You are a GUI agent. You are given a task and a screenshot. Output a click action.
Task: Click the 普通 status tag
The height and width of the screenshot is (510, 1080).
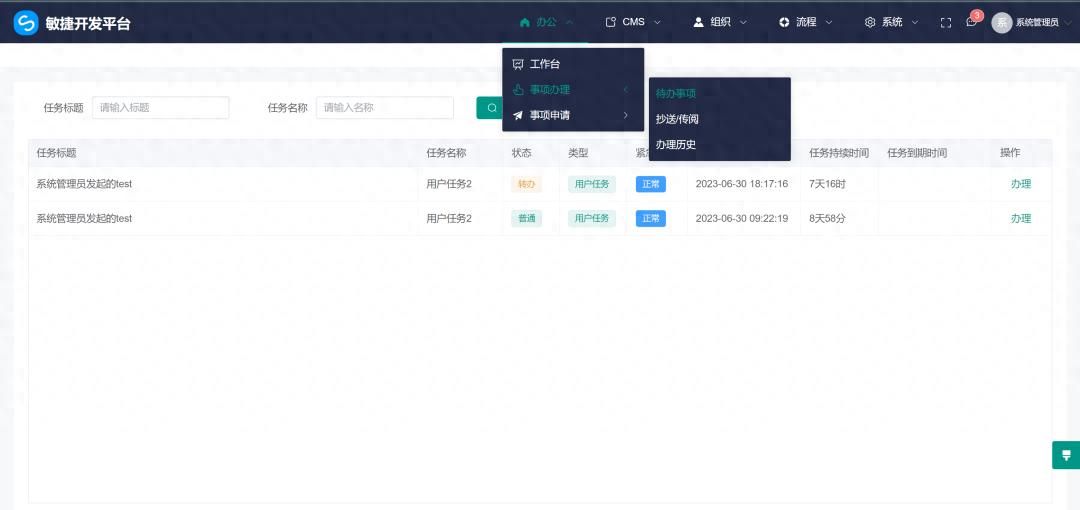coord(526,218)
